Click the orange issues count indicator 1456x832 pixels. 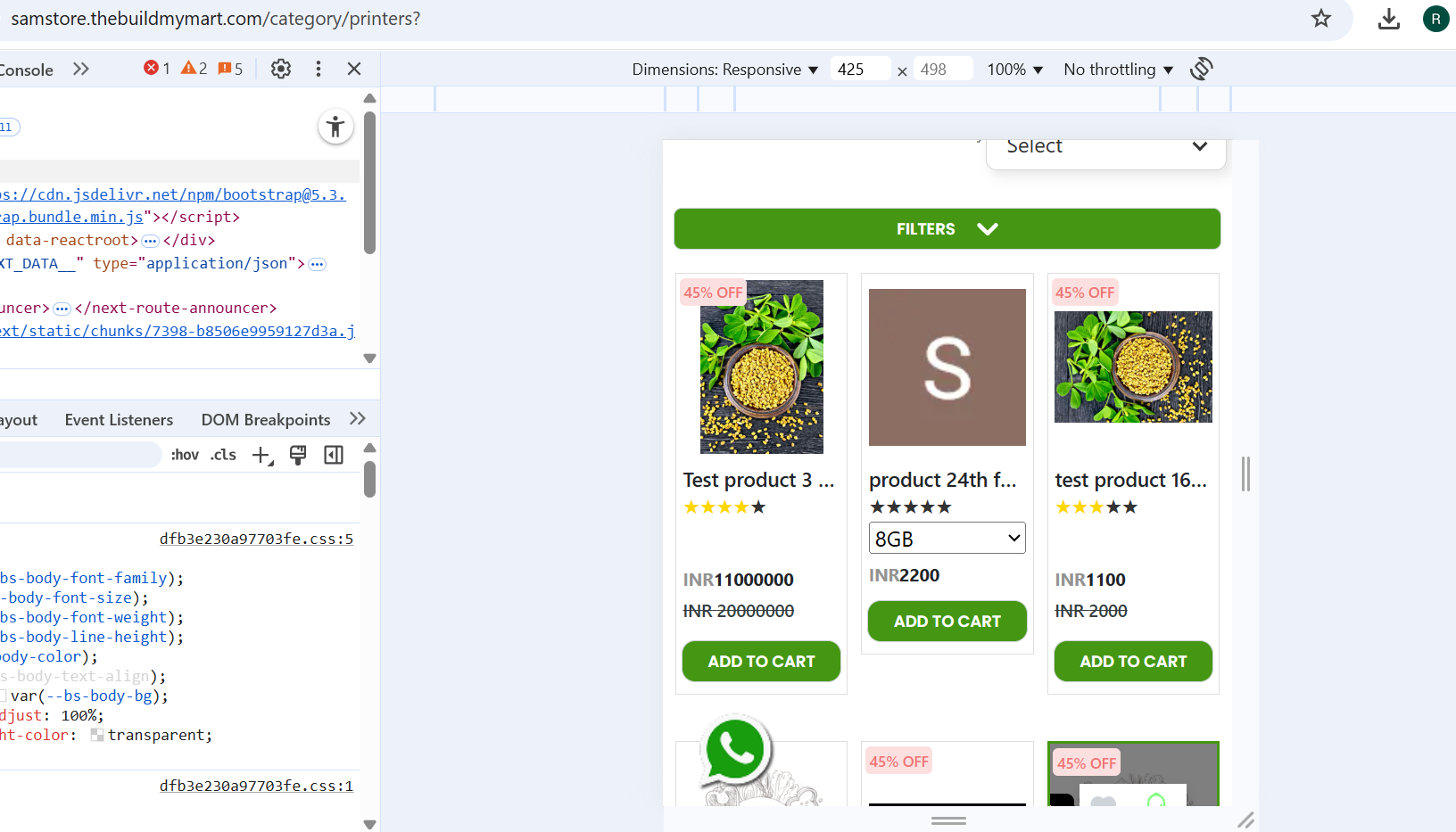pos(230,69)
